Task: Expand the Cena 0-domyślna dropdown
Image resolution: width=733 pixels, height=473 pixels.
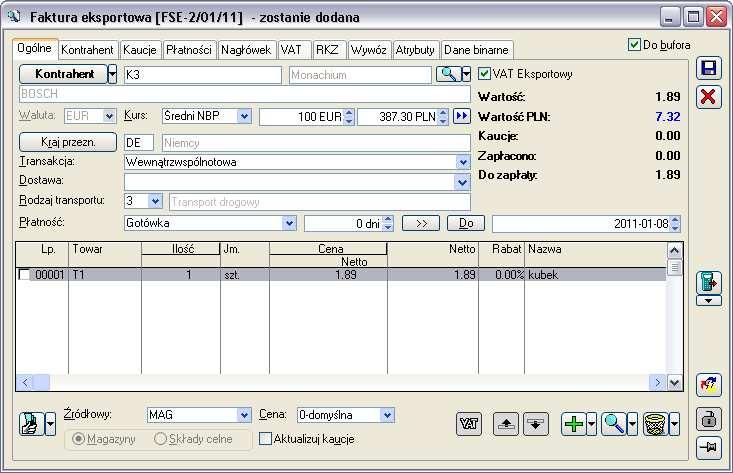Action: point(387,415)
